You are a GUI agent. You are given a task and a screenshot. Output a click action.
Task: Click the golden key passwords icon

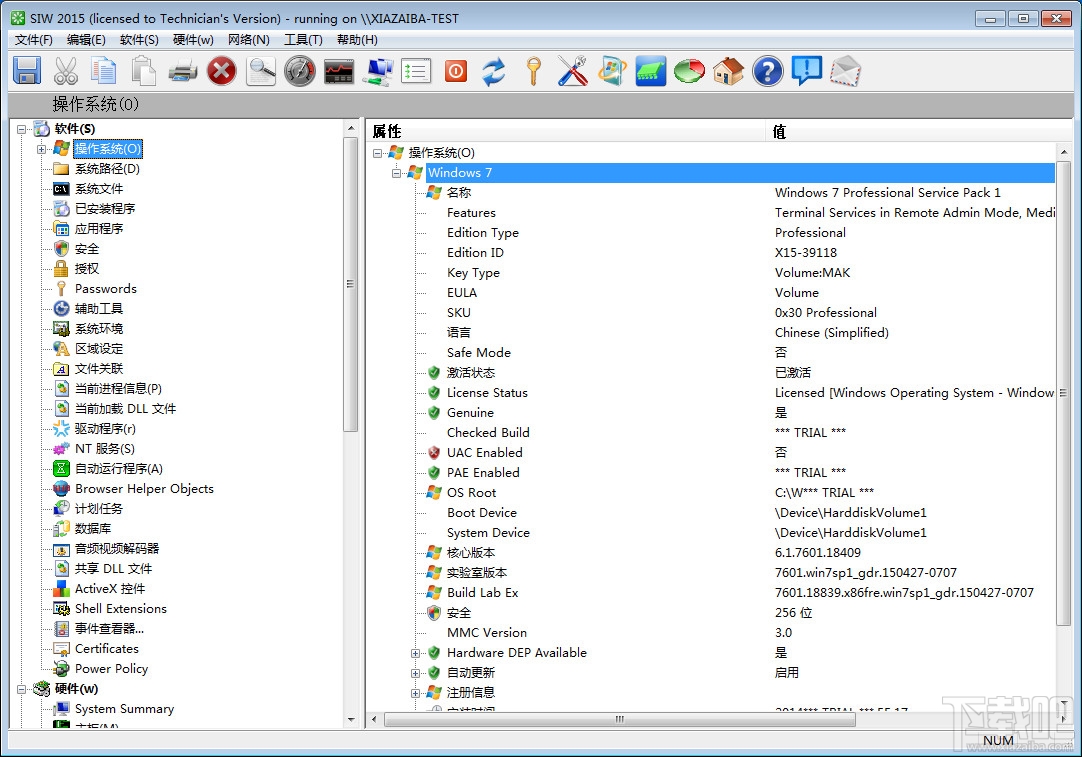coord(533,71)
